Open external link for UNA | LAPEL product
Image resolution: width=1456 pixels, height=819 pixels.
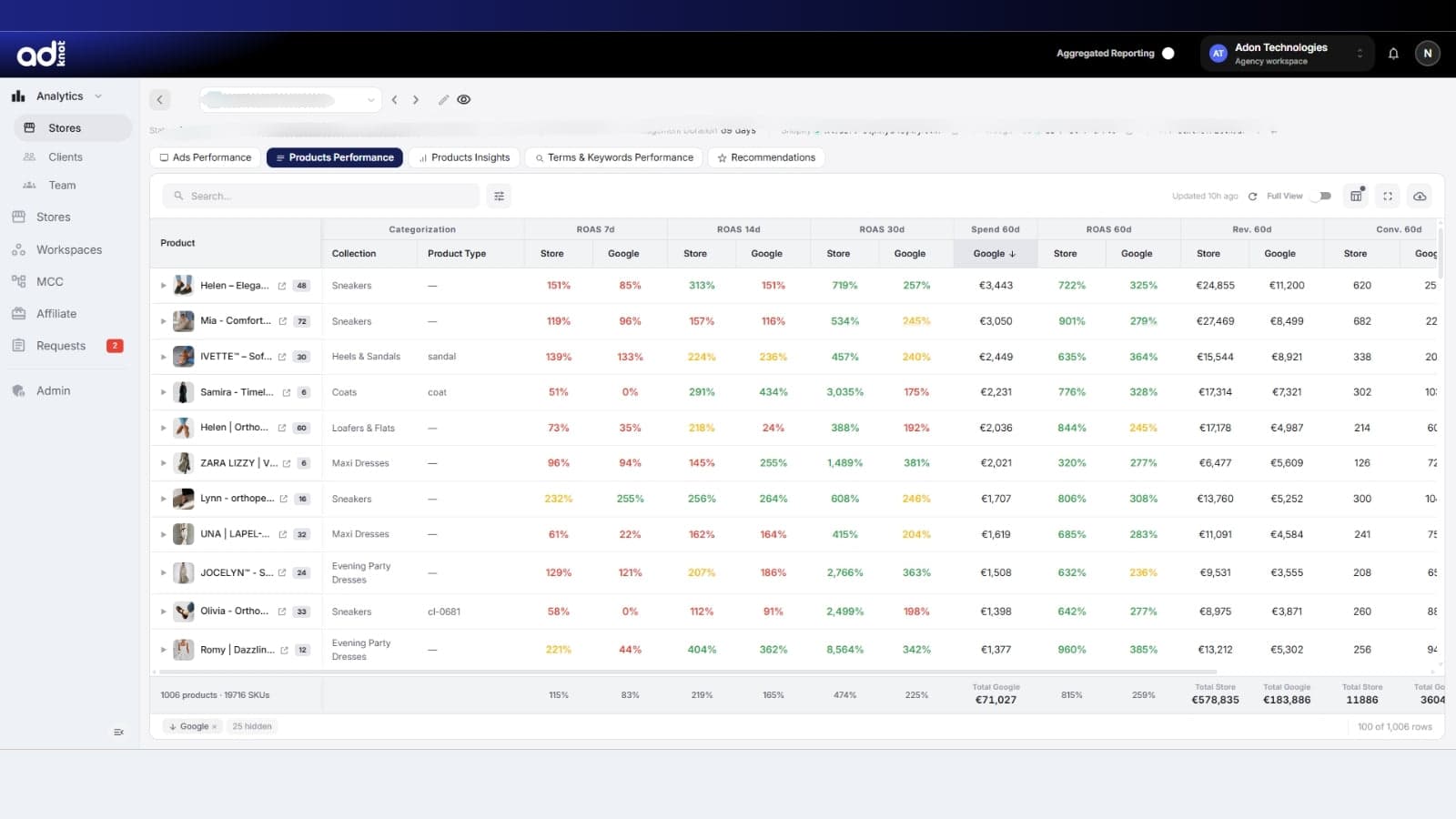click(x=283, y=534)
